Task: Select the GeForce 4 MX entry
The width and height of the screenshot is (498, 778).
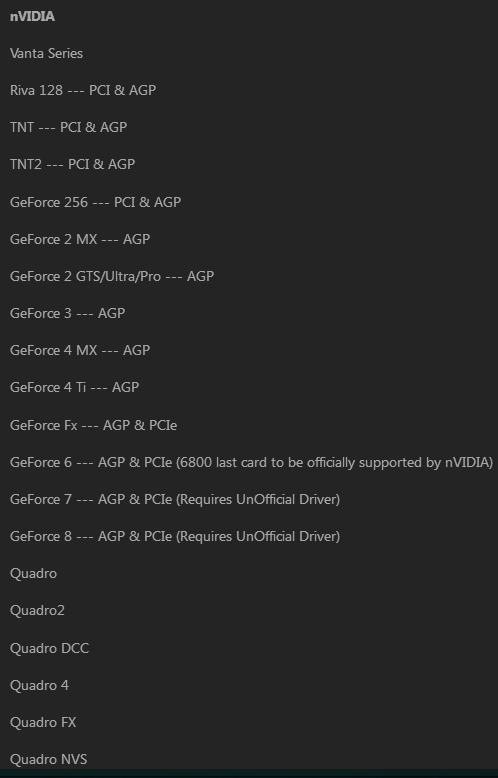Action: tap(80, 350)
